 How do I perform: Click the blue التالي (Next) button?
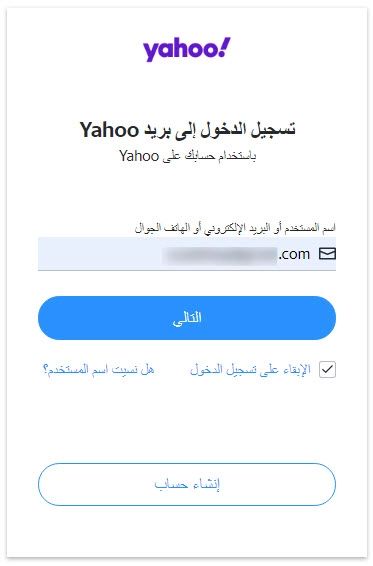(x=187, y=318)
